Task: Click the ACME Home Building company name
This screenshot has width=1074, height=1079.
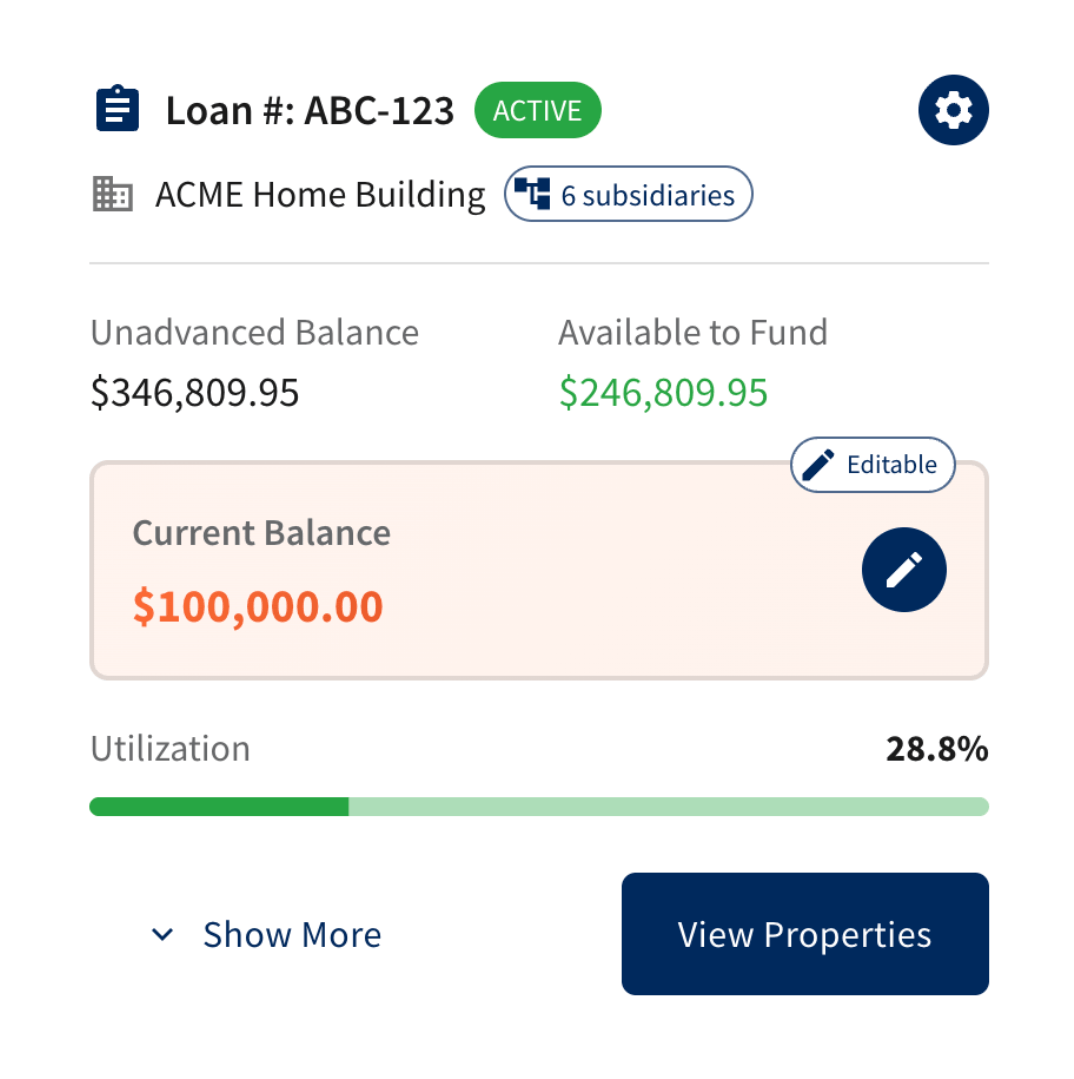Action: coord(320,194)
